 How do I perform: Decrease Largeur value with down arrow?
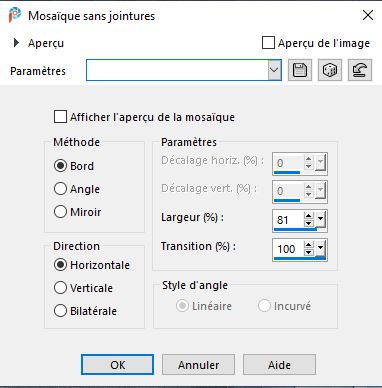coord(309,223)
